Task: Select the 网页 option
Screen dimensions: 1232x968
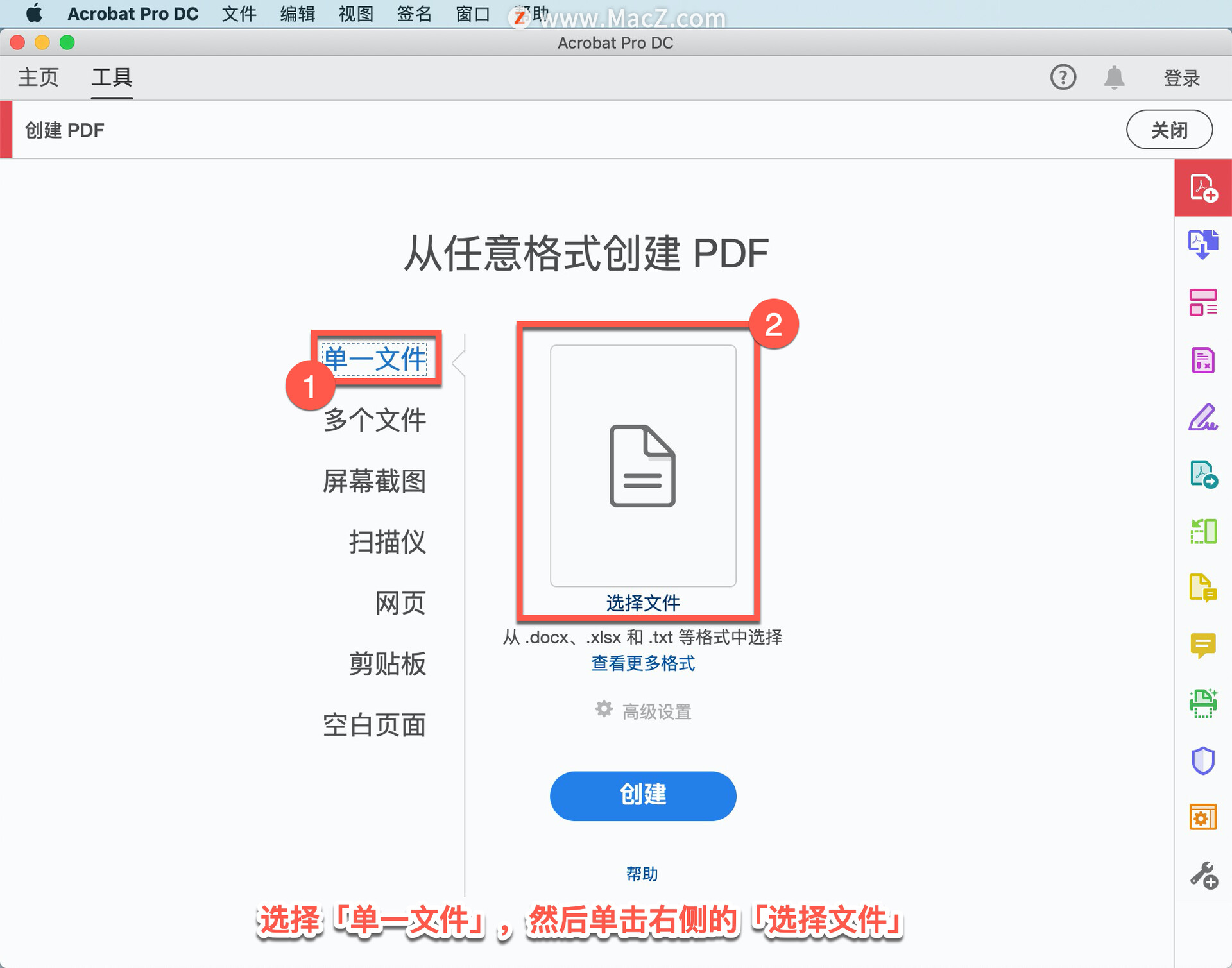Action: 401,602
